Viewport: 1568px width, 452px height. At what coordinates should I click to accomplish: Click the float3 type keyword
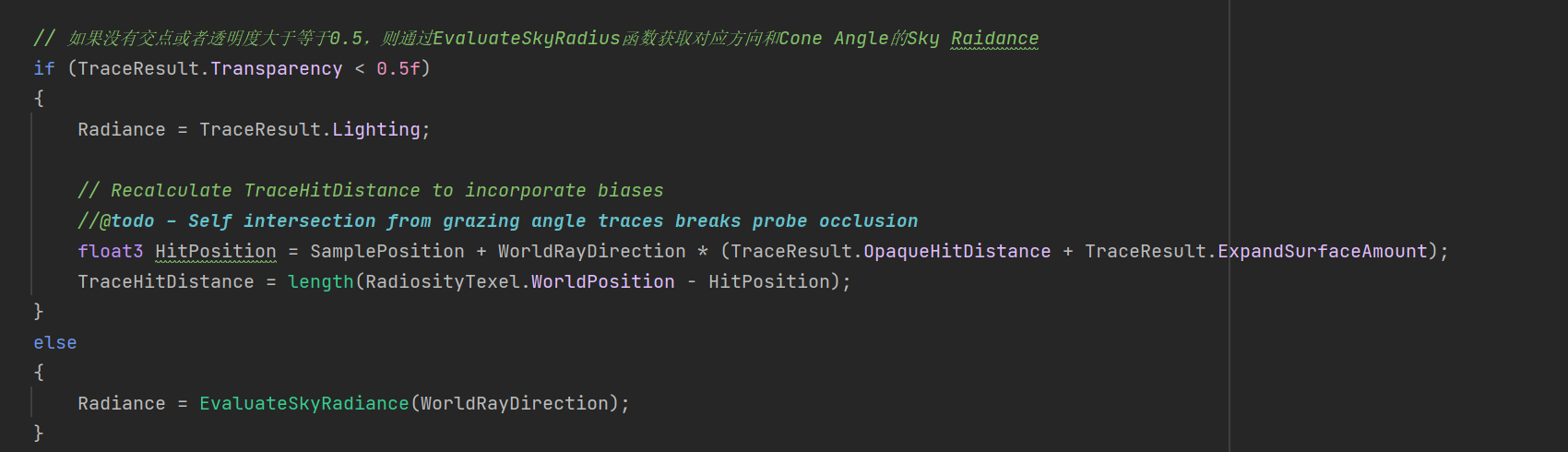111,251
